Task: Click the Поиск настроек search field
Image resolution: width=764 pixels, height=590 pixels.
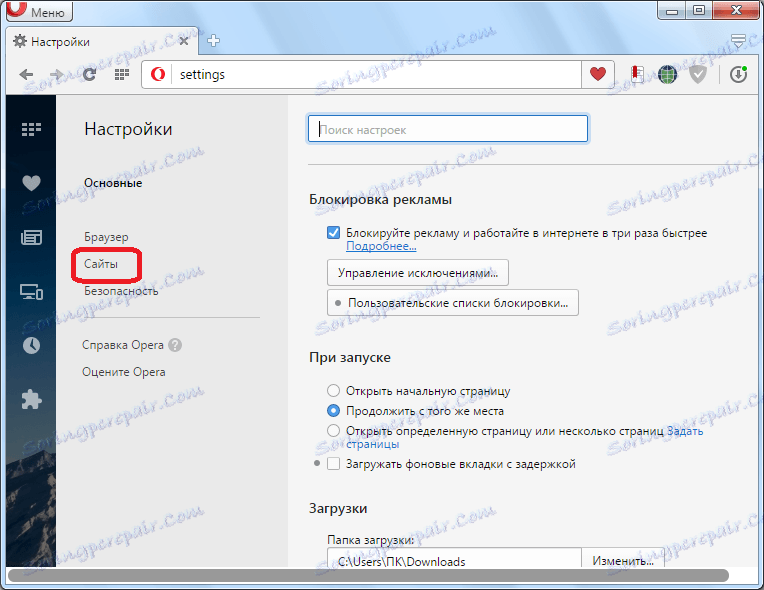Action: (448, 129)
